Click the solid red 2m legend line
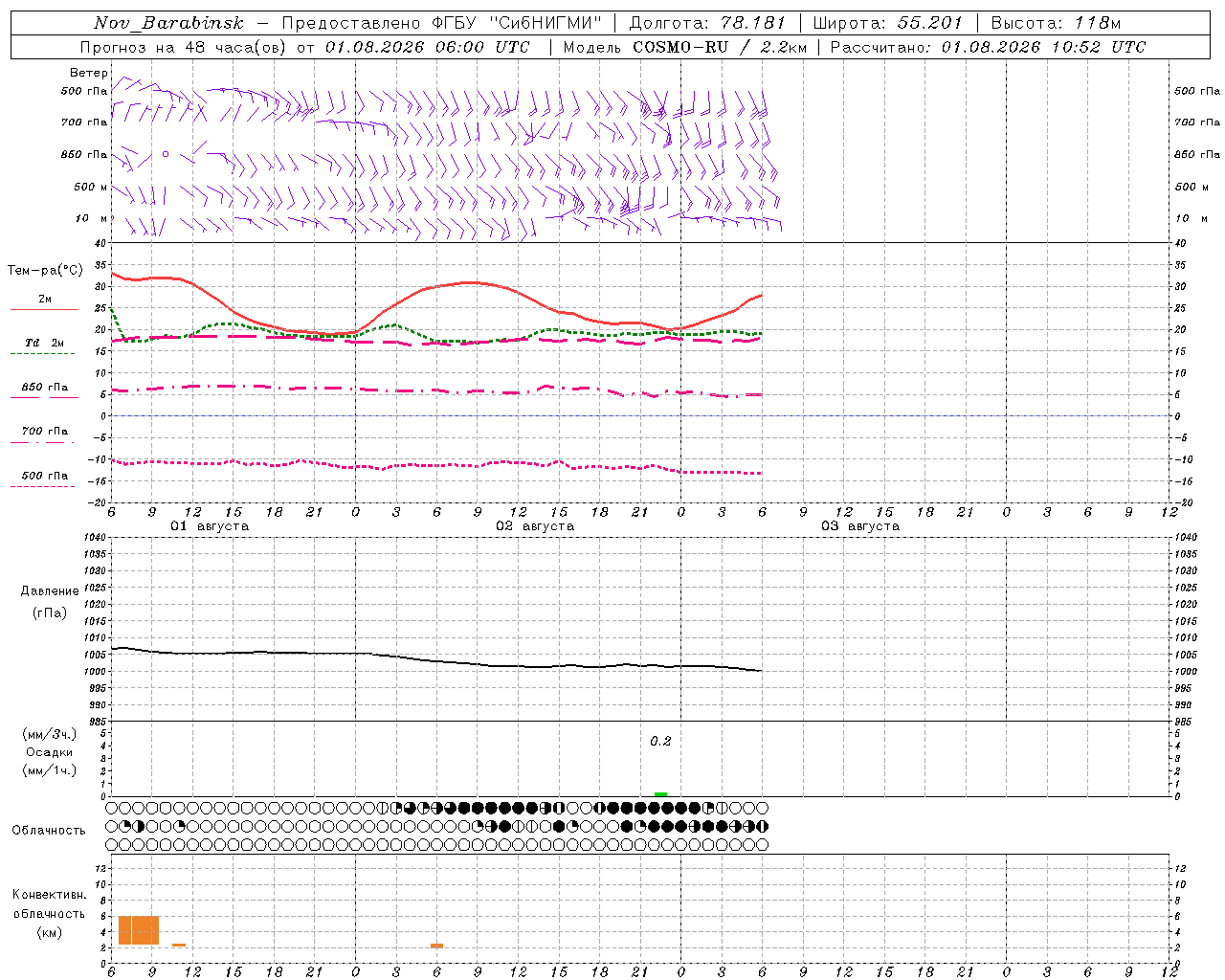The height and width of the screenshot is (980, 1225). click(x=44, y=310)
